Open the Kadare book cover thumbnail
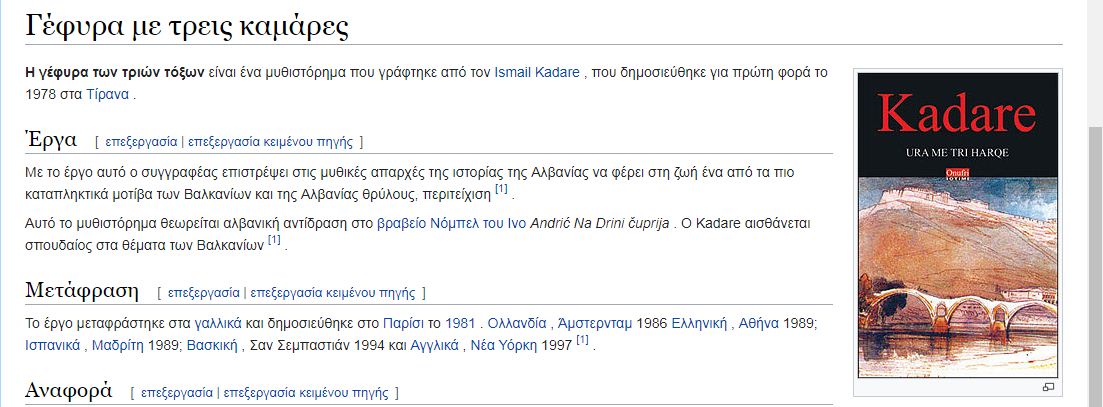Viewport: 1103px width, 407px height. pos(957,225)
